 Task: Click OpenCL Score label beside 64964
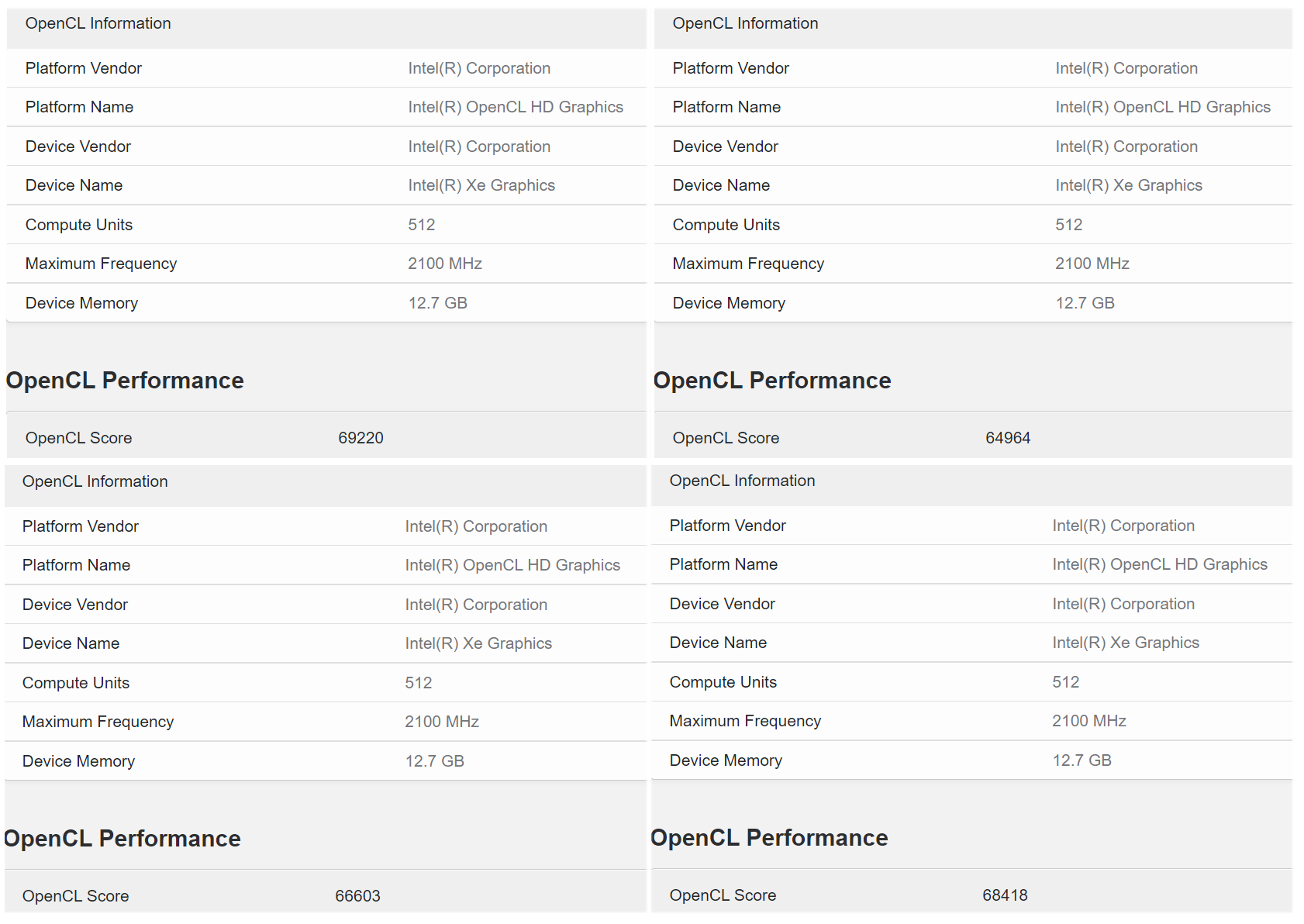pos(726,438)
